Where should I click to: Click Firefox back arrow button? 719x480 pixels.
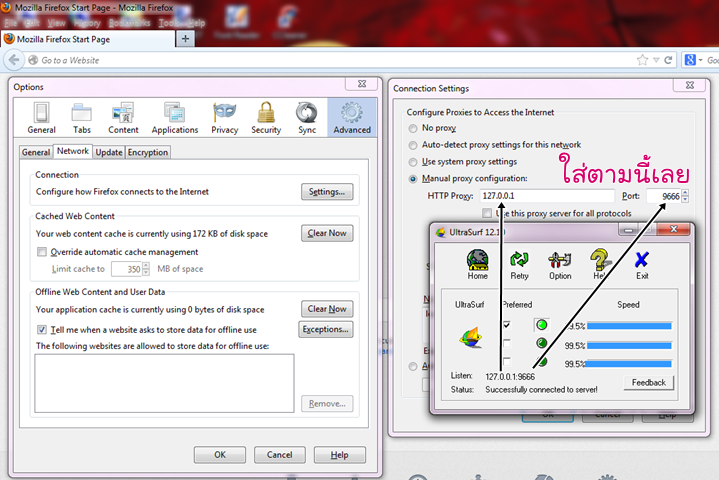(14, 60)
